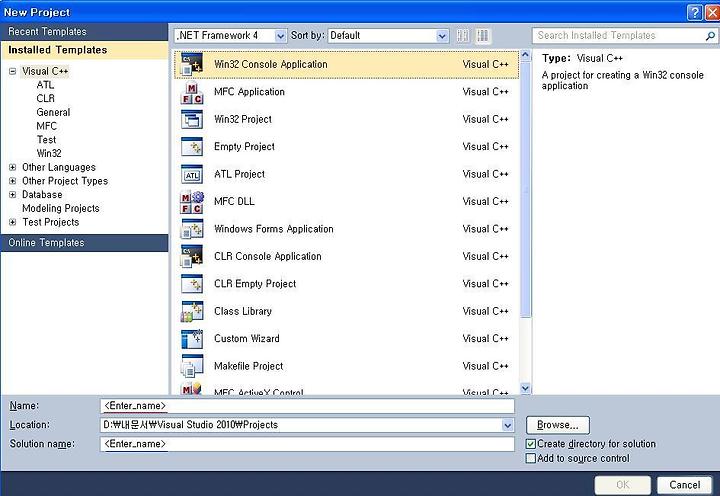Click the Solution name input field

307,444
